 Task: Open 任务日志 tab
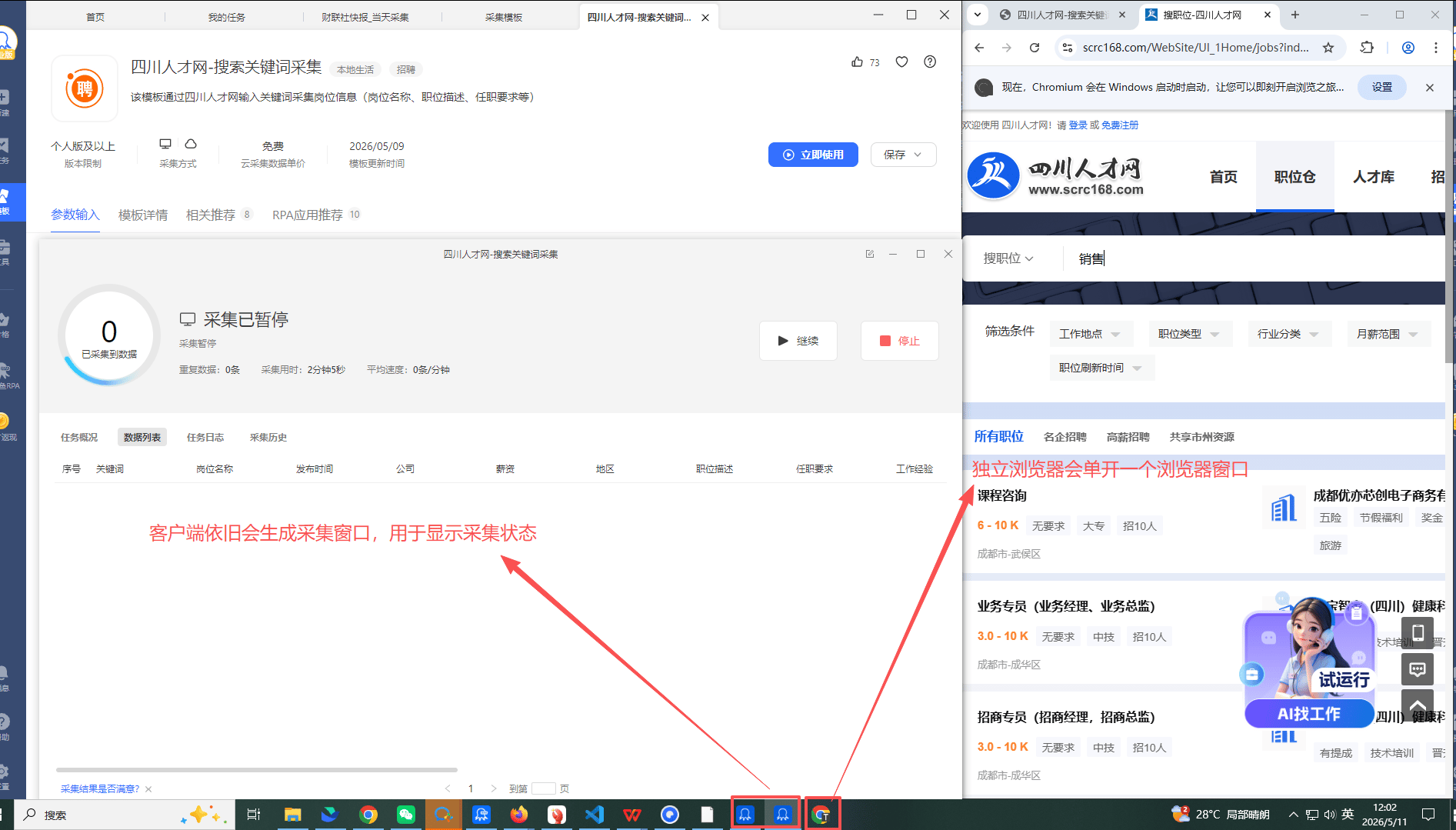pos(205,438)
